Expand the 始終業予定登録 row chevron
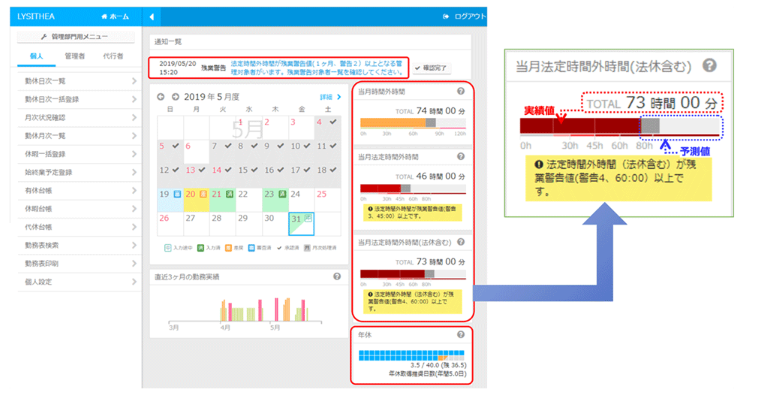Image resolution: width=780 pixels, height=396 pixels. coord(134,172)
